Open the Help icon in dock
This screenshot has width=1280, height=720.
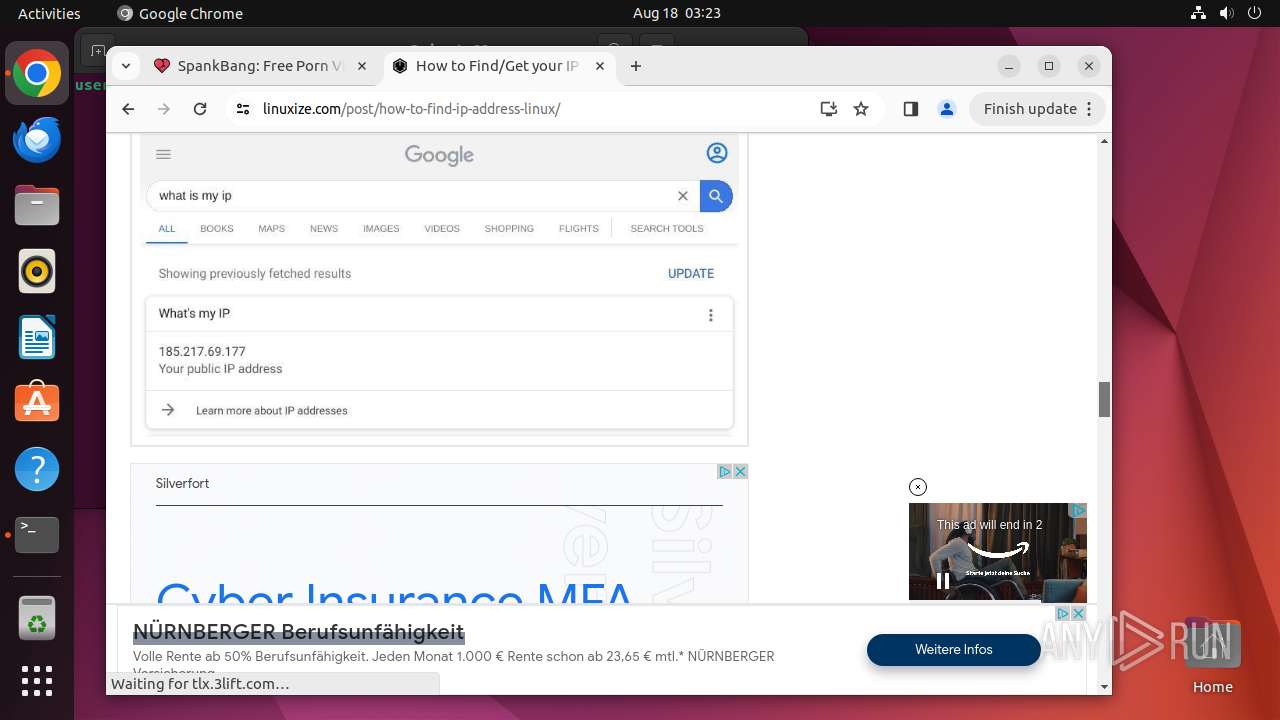tap(37, 469)
